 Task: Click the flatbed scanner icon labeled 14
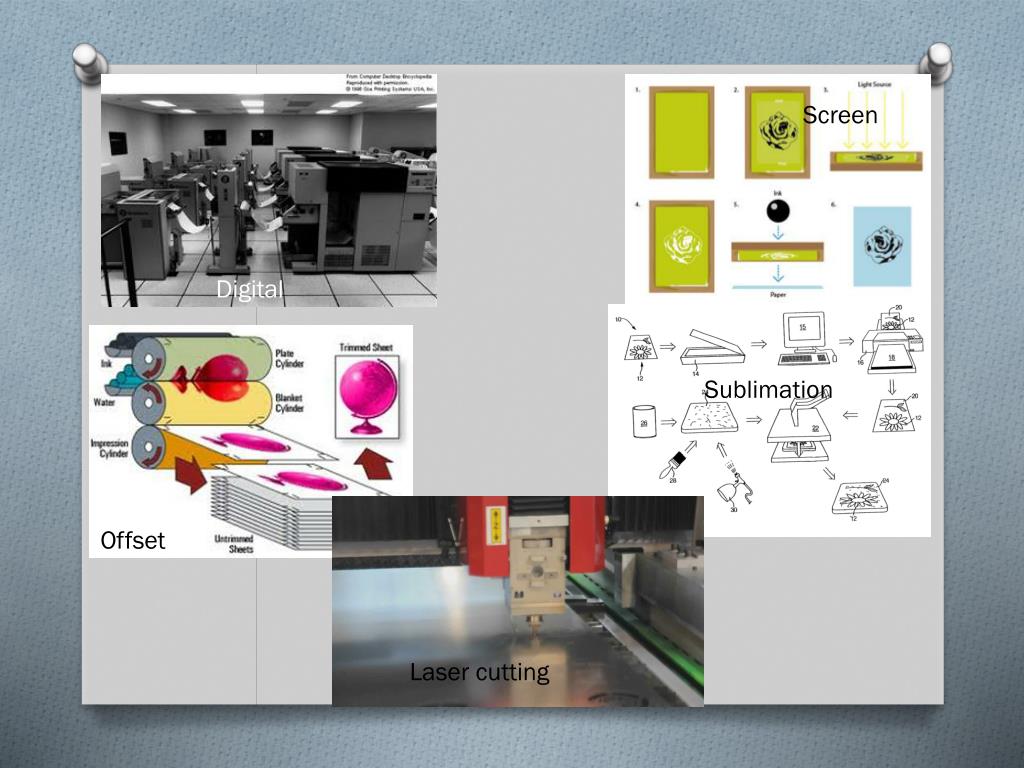(x=711, y=347)
